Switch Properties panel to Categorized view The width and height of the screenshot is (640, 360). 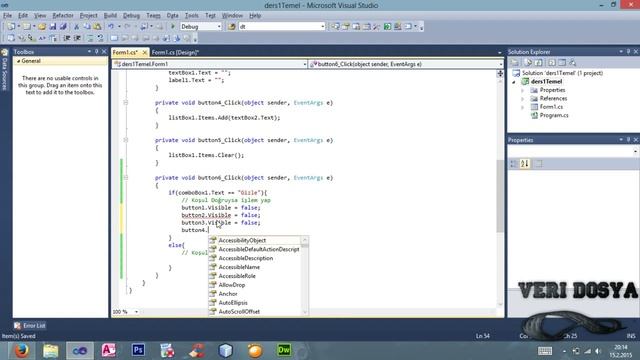[514, 164]
